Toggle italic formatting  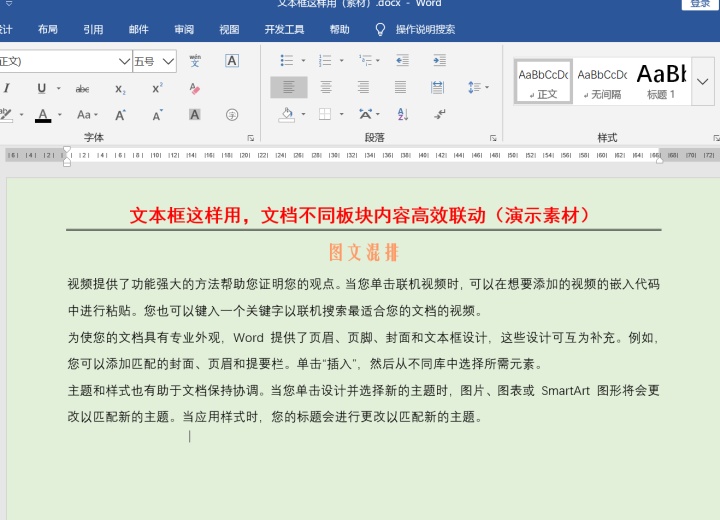[x=6, y=88]
